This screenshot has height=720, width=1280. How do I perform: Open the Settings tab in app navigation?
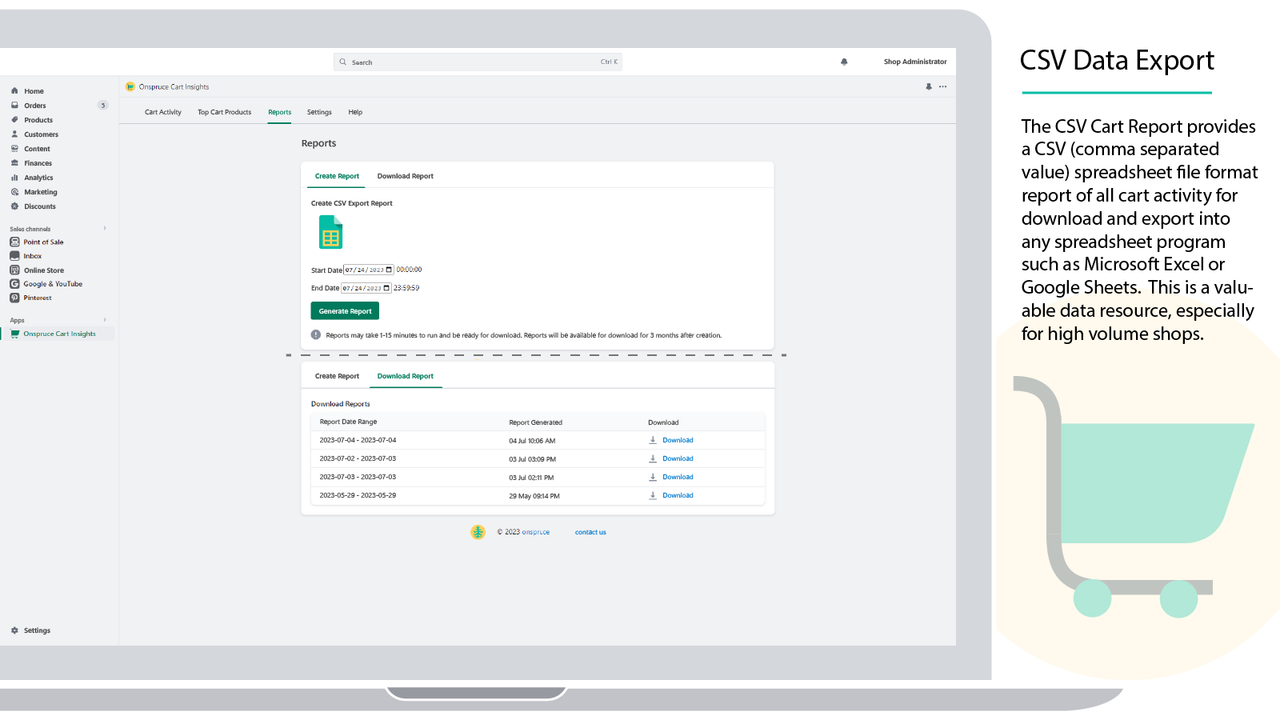319,112
